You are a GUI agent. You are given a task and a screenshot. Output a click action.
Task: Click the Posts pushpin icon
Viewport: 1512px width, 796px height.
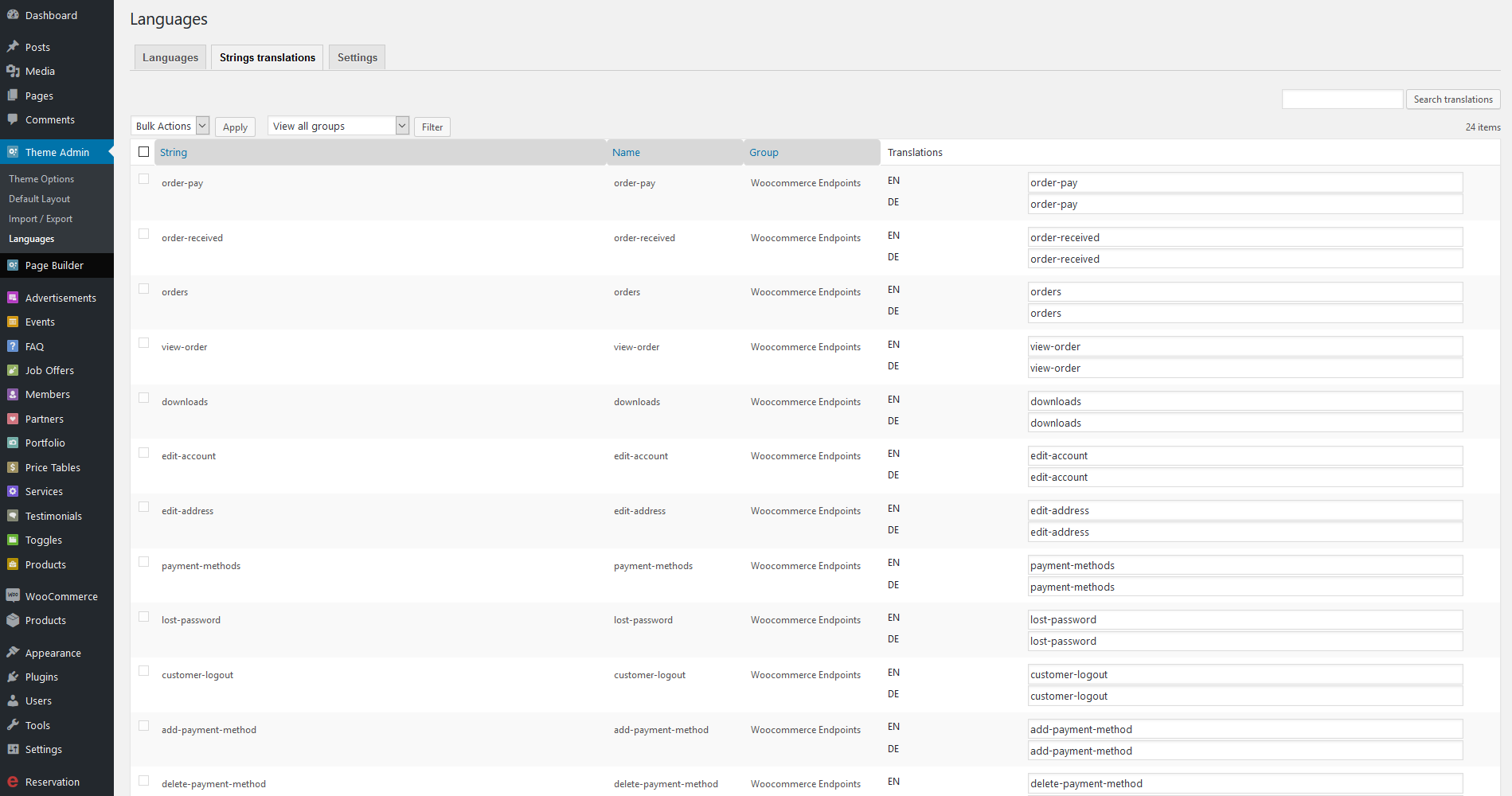point(13,47)
